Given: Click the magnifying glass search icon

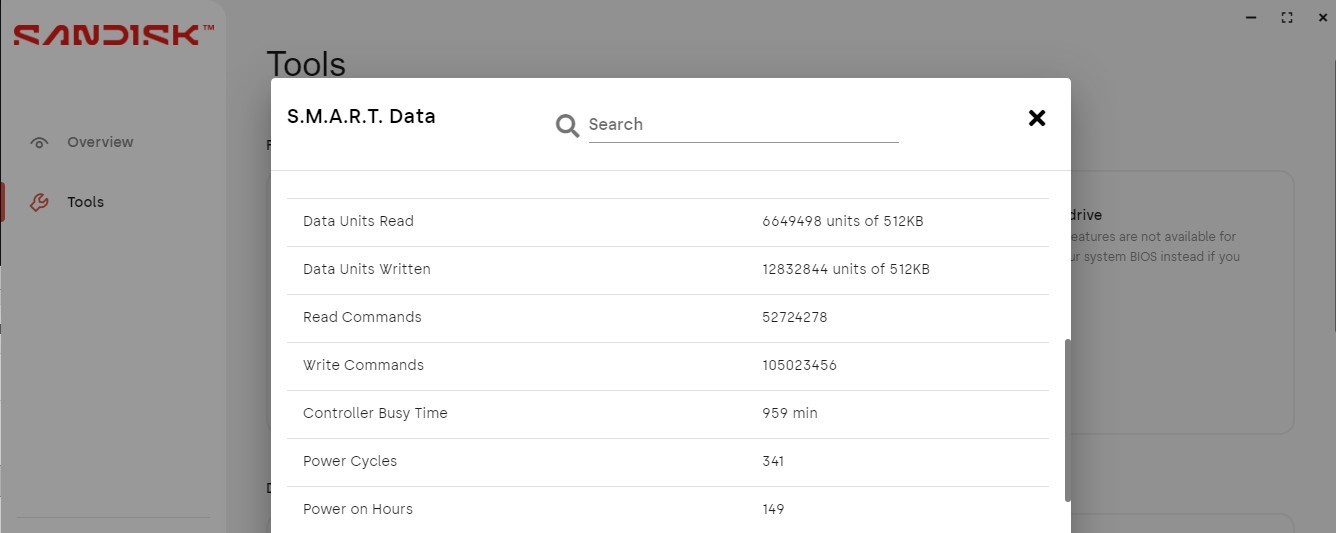Looking at the screenshot, I should pos(567,126).
